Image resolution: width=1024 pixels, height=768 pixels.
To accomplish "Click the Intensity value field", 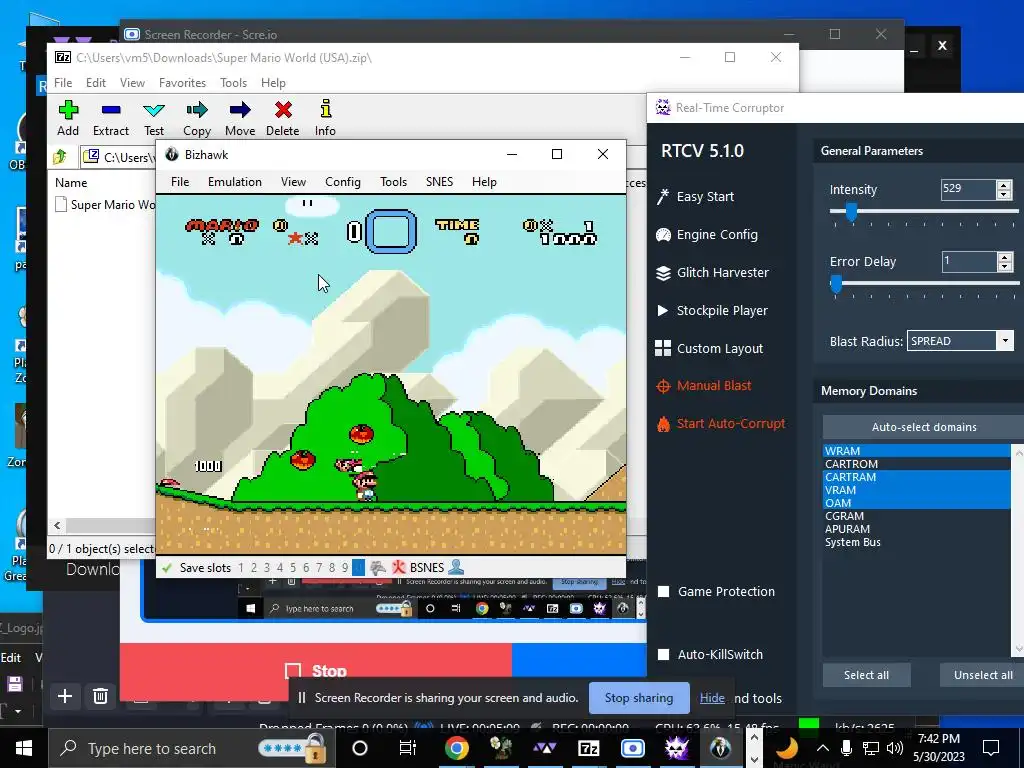I will (968, 189).
